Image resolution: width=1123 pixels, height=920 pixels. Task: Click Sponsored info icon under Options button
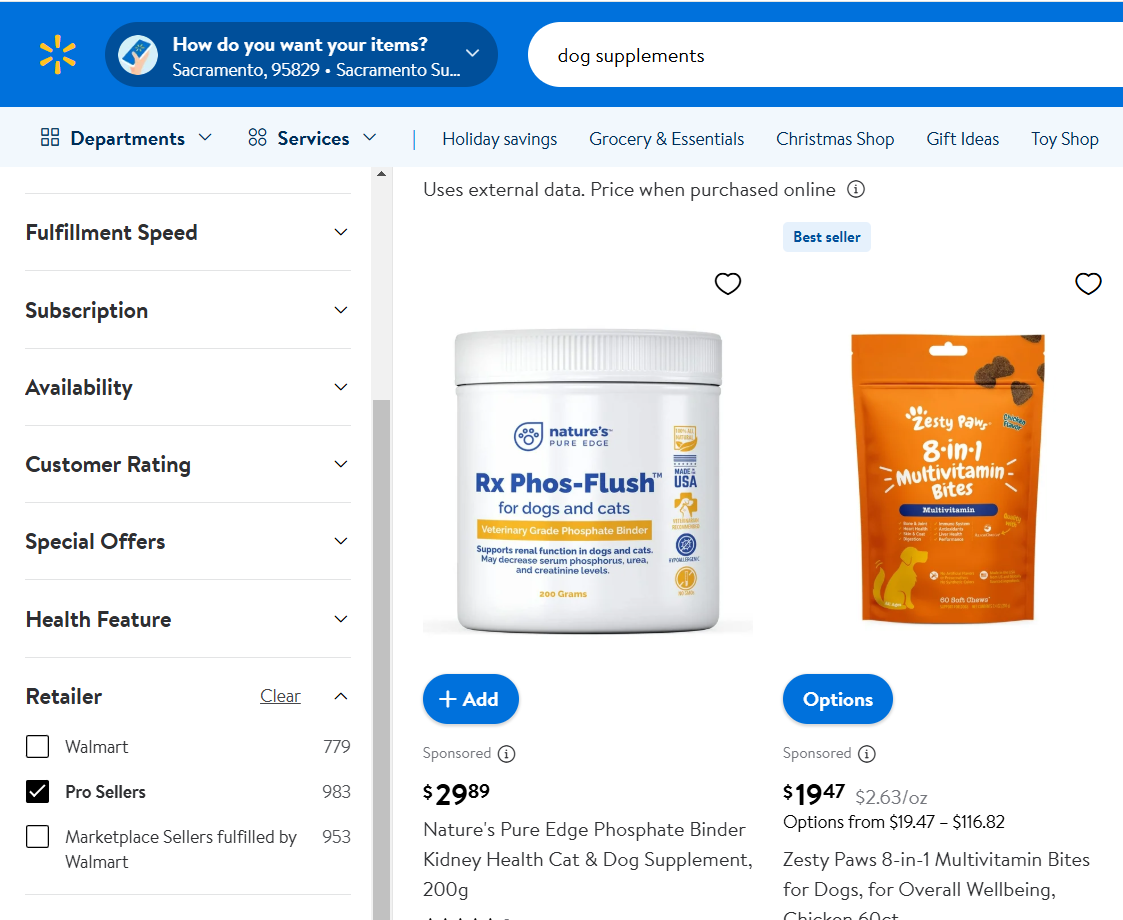point(867,753)
